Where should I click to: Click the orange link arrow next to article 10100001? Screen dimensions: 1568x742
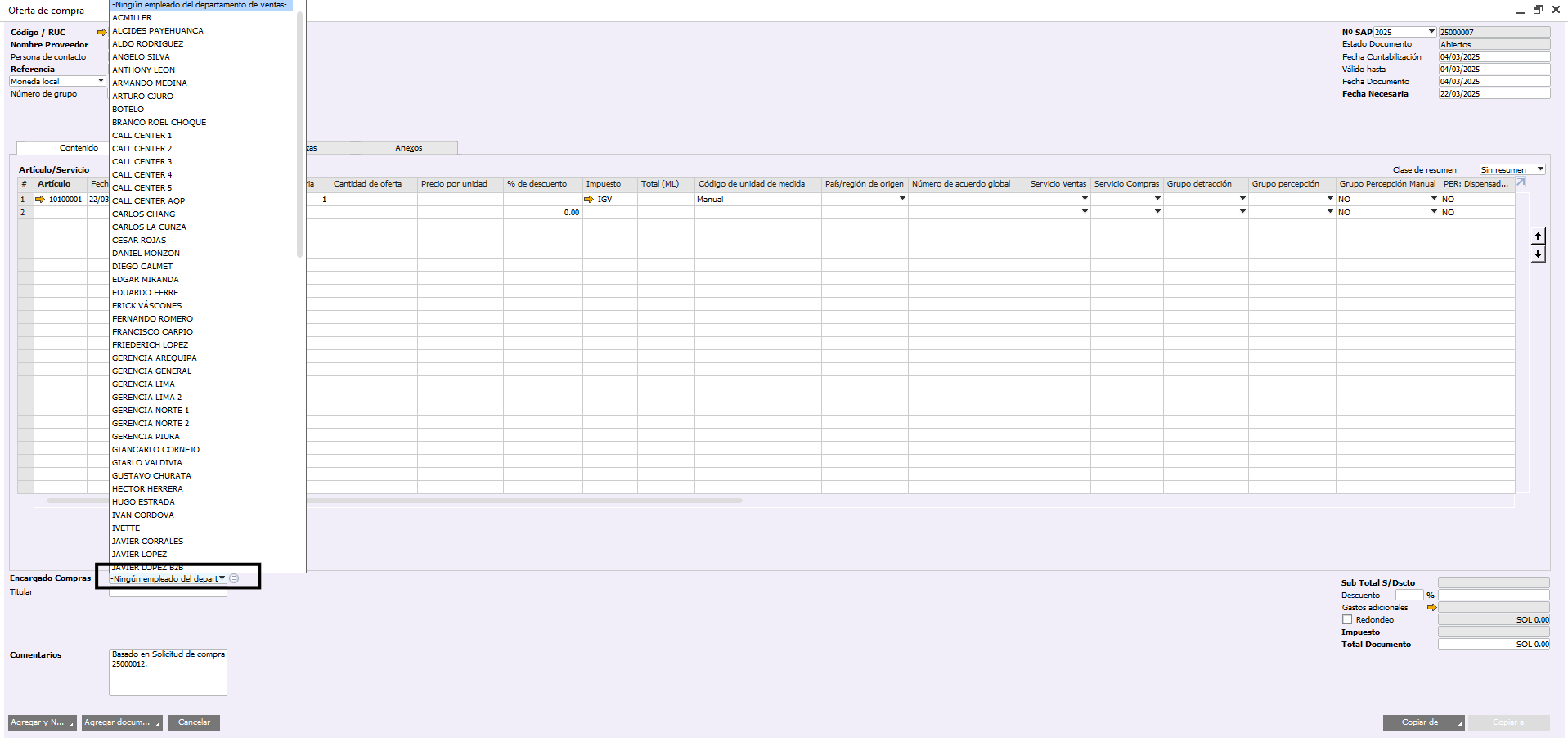pos(40,200)
